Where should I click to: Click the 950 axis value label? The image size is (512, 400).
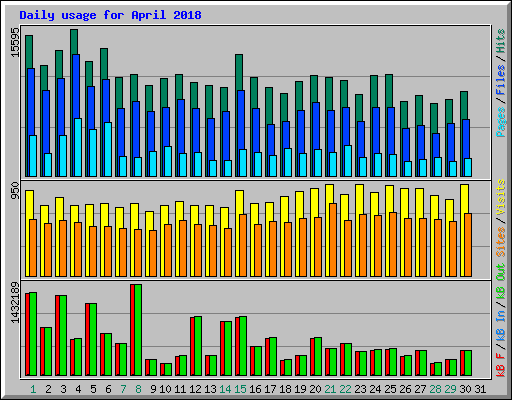coord(15,190)
